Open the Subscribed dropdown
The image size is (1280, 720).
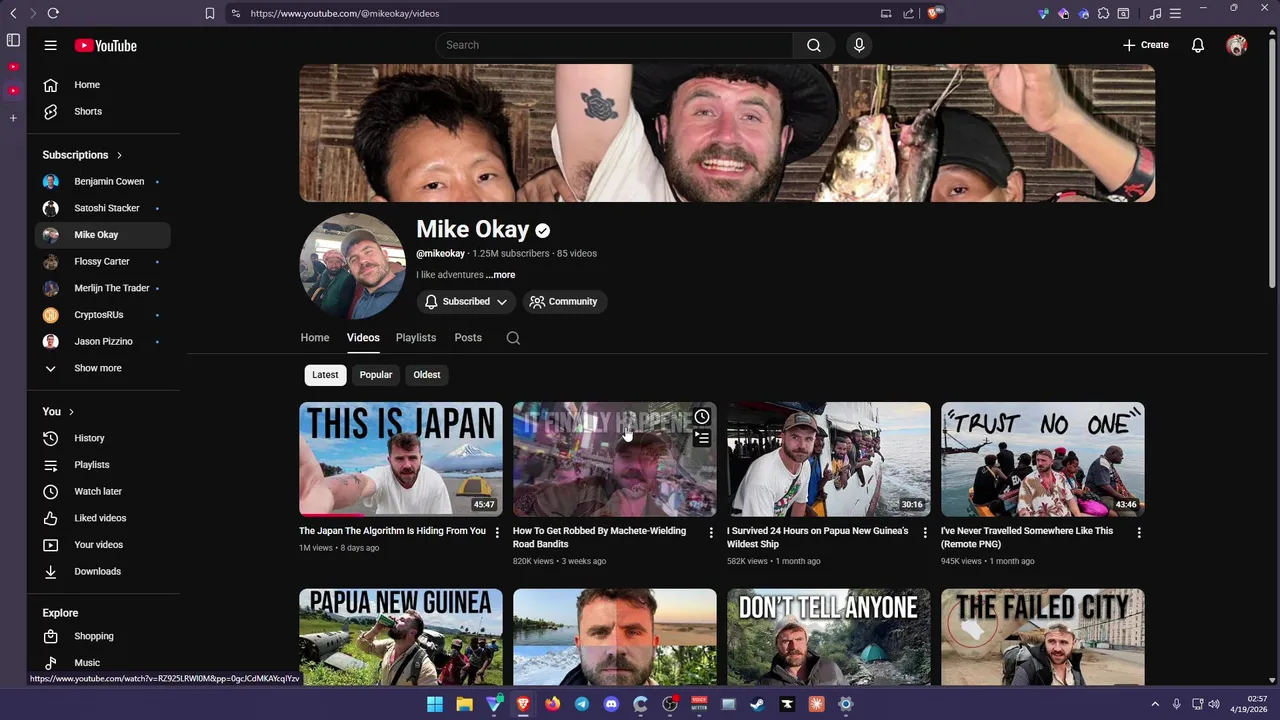point(466,301)
